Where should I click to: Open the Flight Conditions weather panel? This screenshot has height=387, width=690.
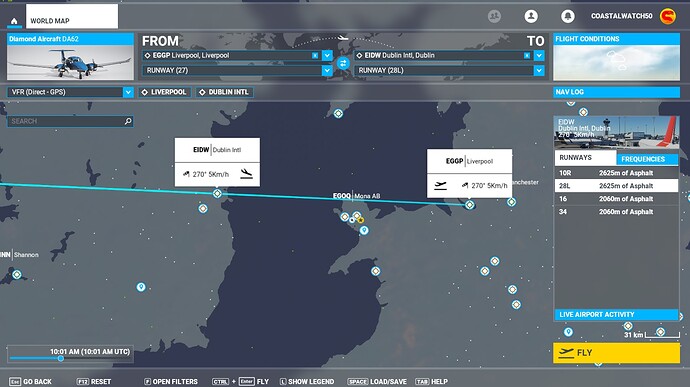point(616,57)
